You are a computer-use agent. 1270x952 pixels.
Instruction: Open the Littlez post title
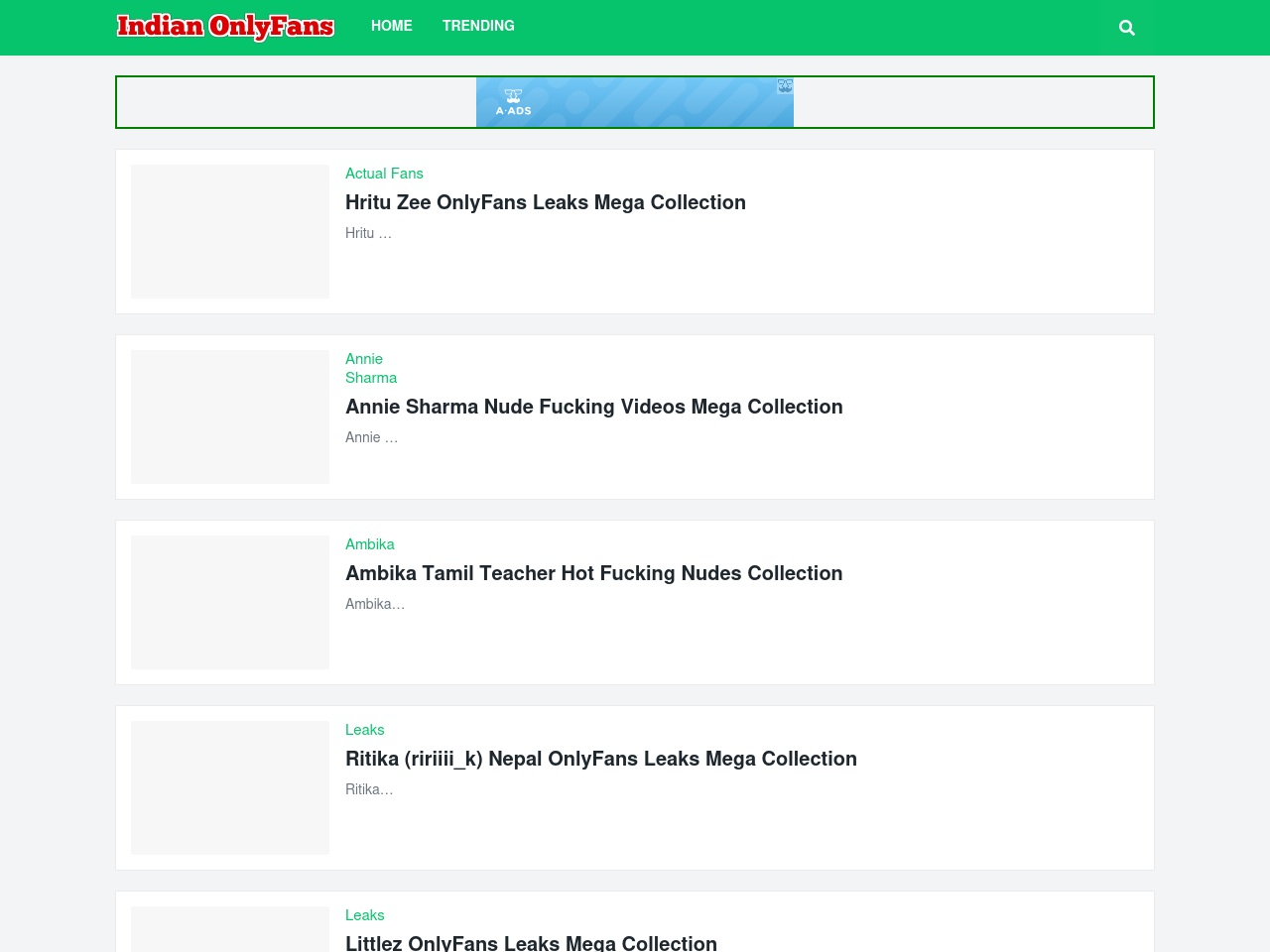click(531, 943)
